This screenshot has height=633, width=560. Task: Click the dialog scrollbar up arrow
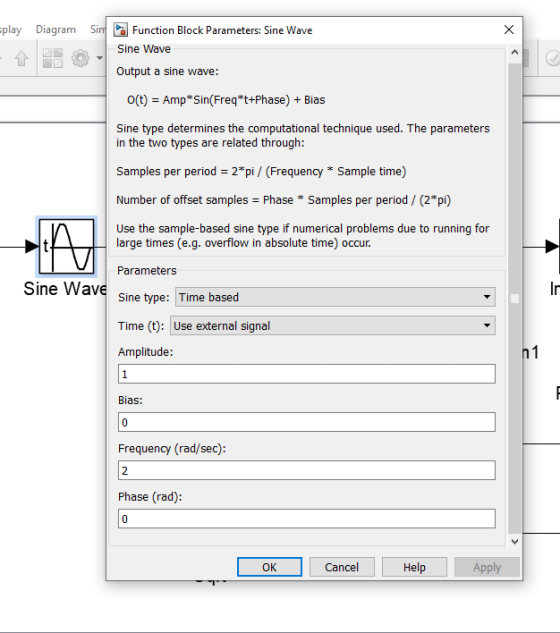pos(514,52)
